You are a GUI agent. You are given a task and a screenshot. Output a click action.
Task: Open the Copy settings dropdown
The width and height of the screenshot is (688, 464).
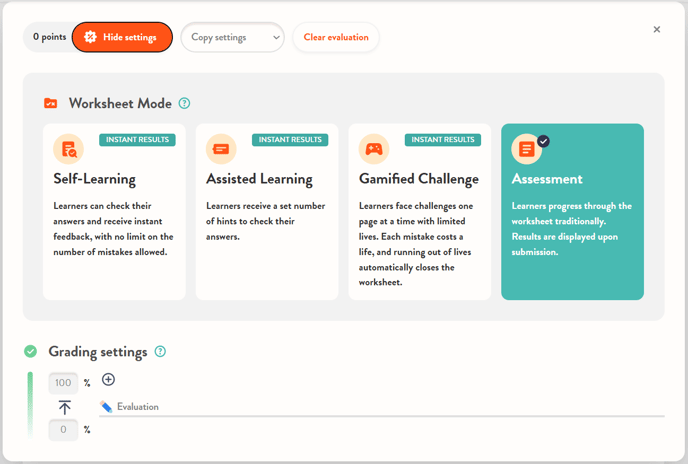(232, 37)
